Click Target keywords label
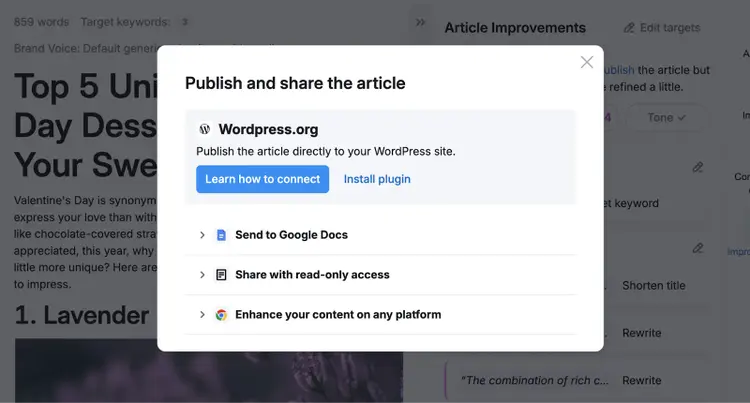 [x=125, y=22]
